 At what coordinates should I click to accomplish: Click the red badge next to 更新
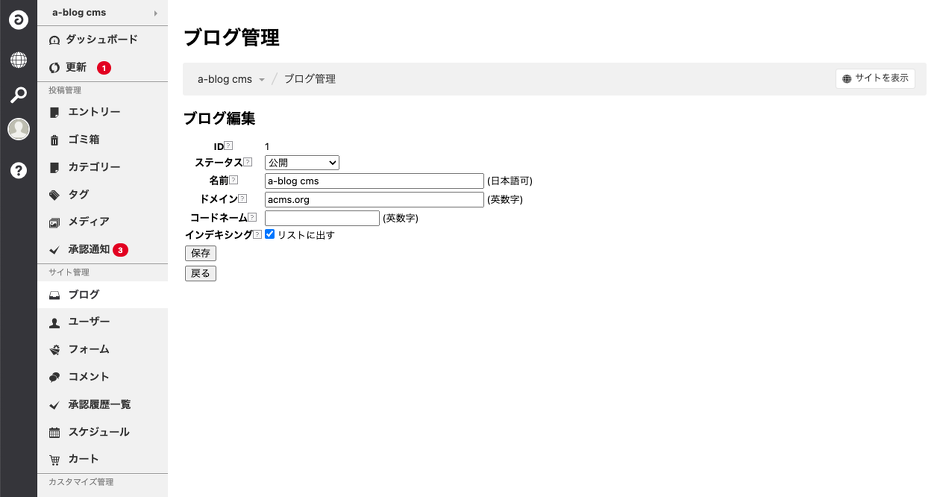point(104,68)
